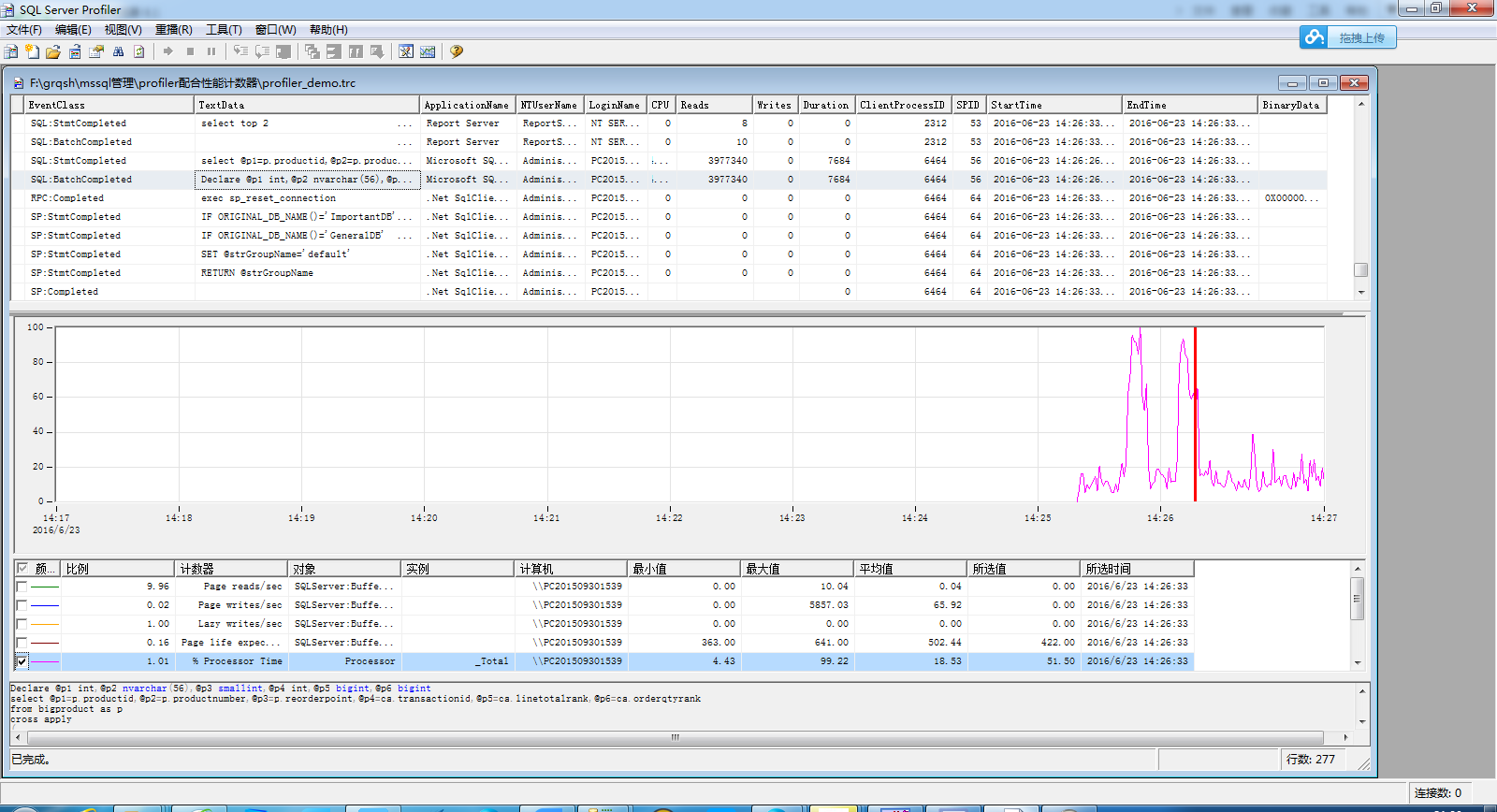The height and width of the screenshot is (812, 1497).
Task: Click the cloud icon on the upload button
Action: pyautogui.click(x=1315, y=37)
